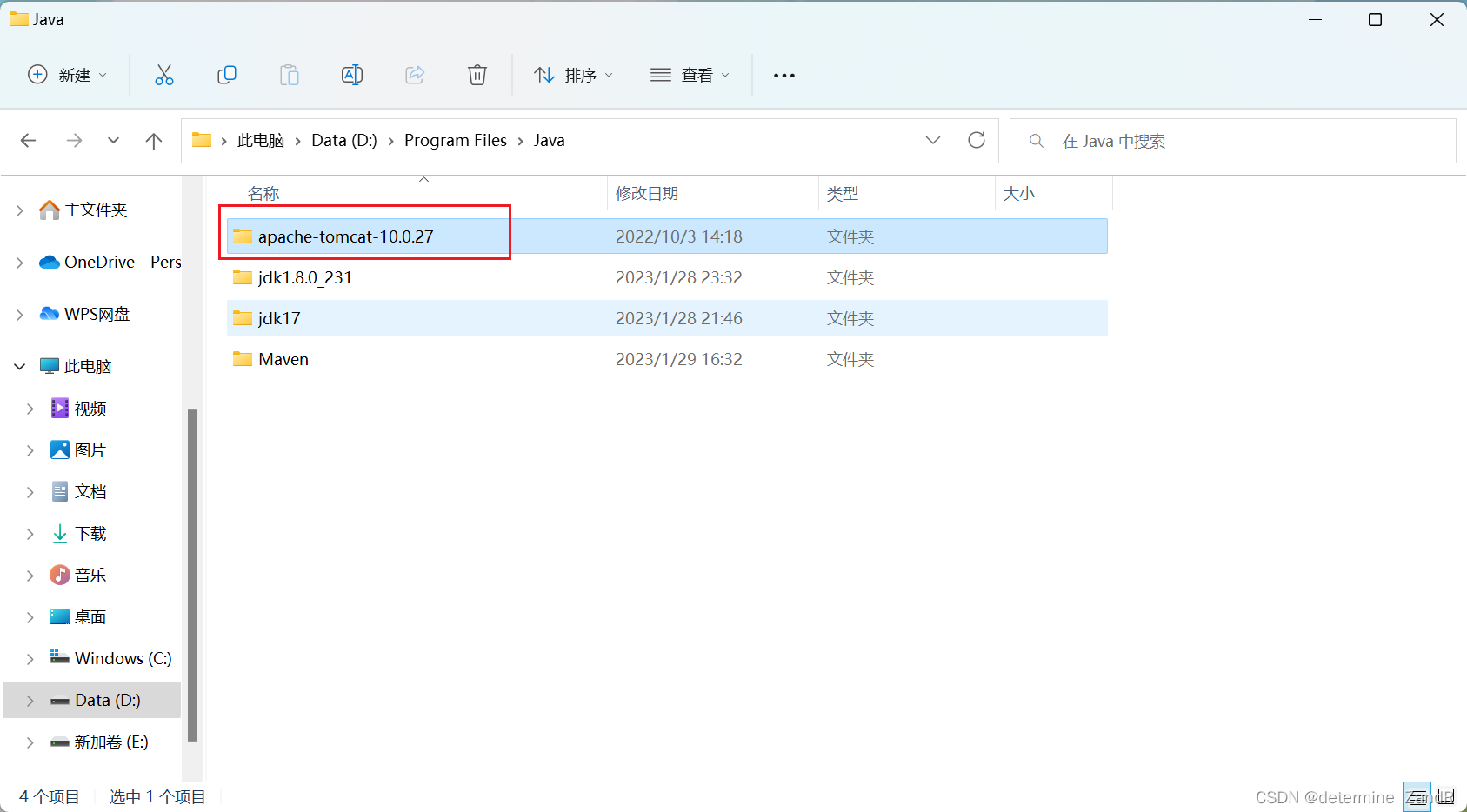Open the 排序 (Sort) dropdown
The image size is (1467, 812).
[574, 75]
